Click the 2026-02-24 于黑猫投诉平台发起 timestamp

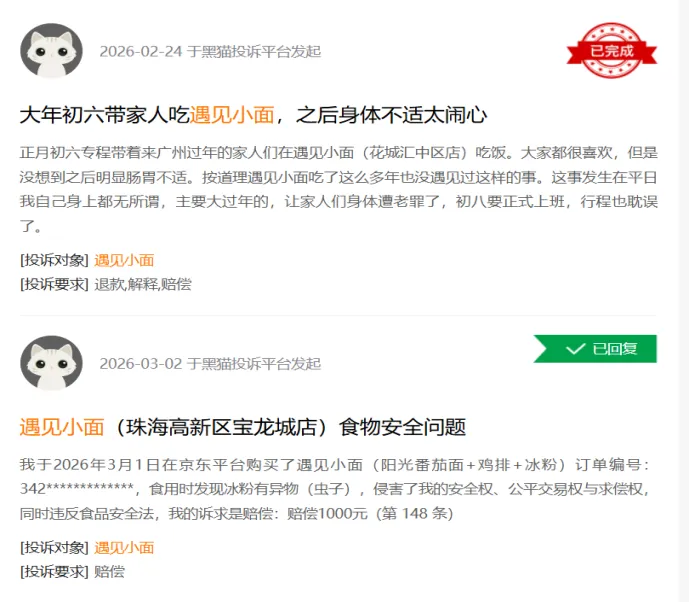pos(210,51)
